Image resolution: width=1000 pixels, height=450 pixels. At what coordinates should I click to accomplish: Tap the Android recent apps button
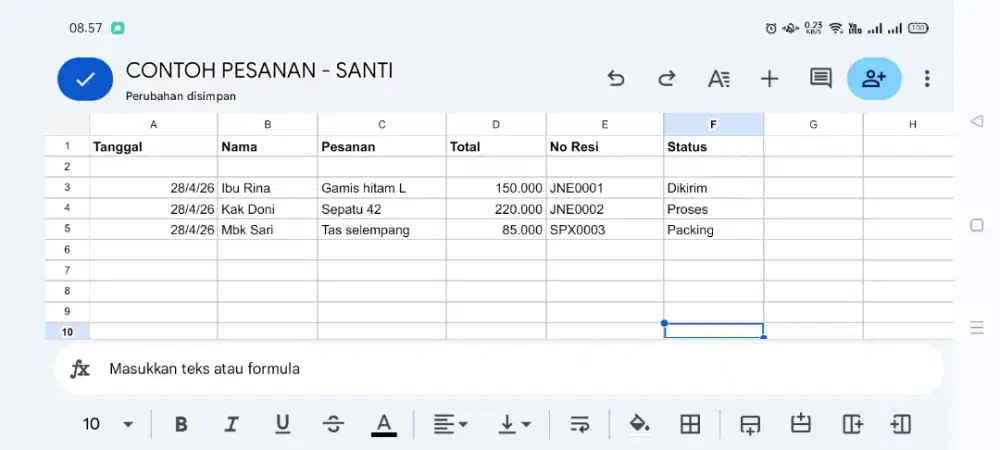coord(976,328)
